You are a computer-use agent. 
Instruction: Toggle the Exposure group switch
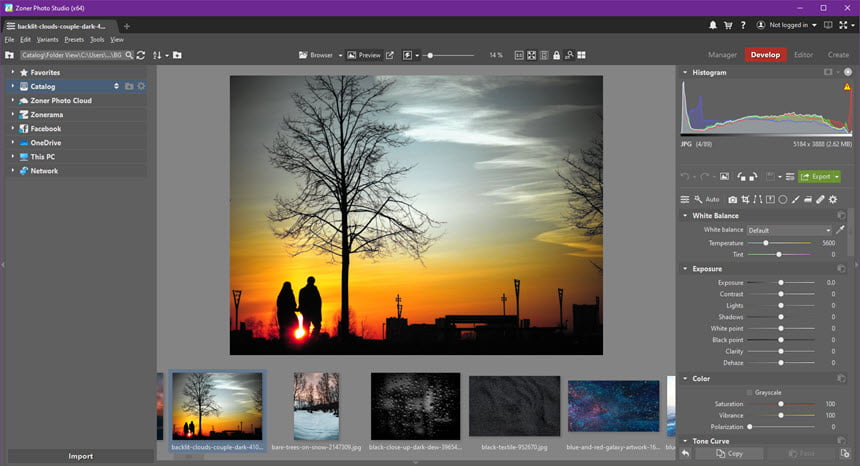click(x=841, y=269)
